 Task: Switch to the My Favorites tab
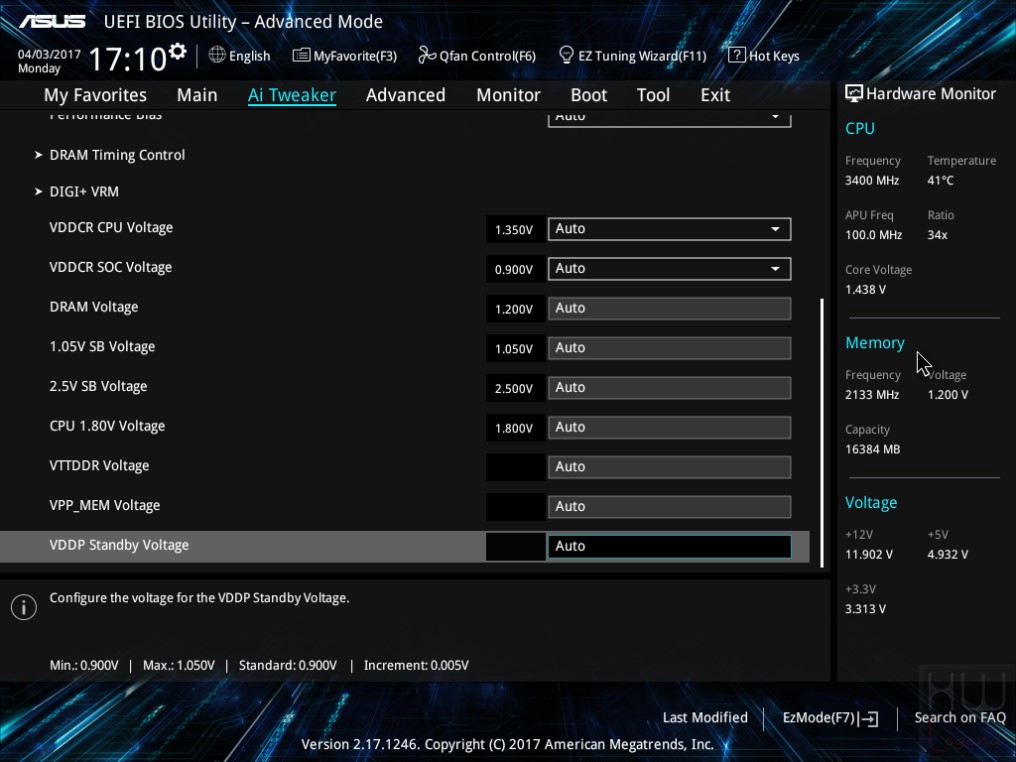tap(95, 95)
